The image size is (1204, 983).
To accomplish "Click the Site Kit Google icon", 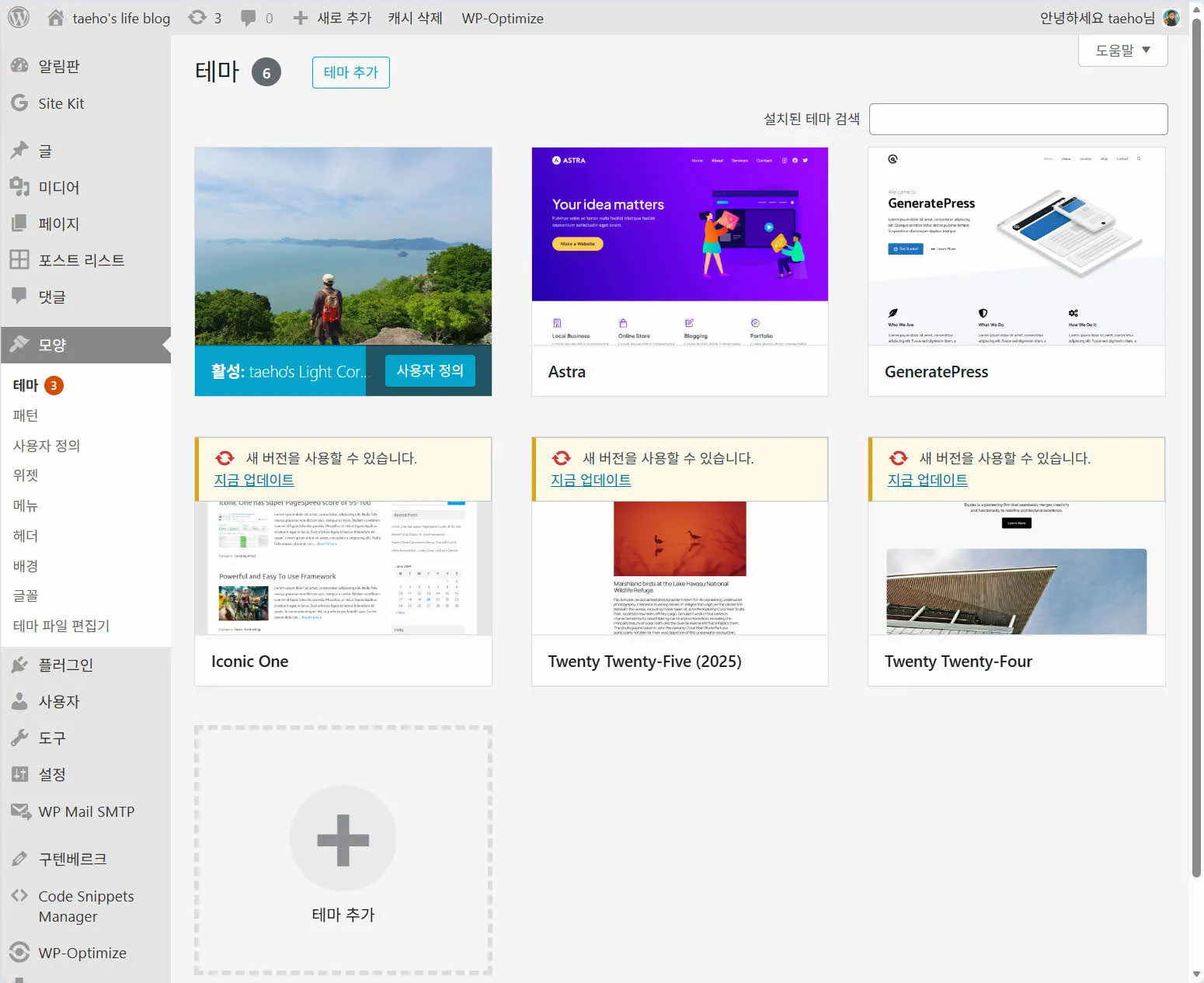I will click(19, 102).
